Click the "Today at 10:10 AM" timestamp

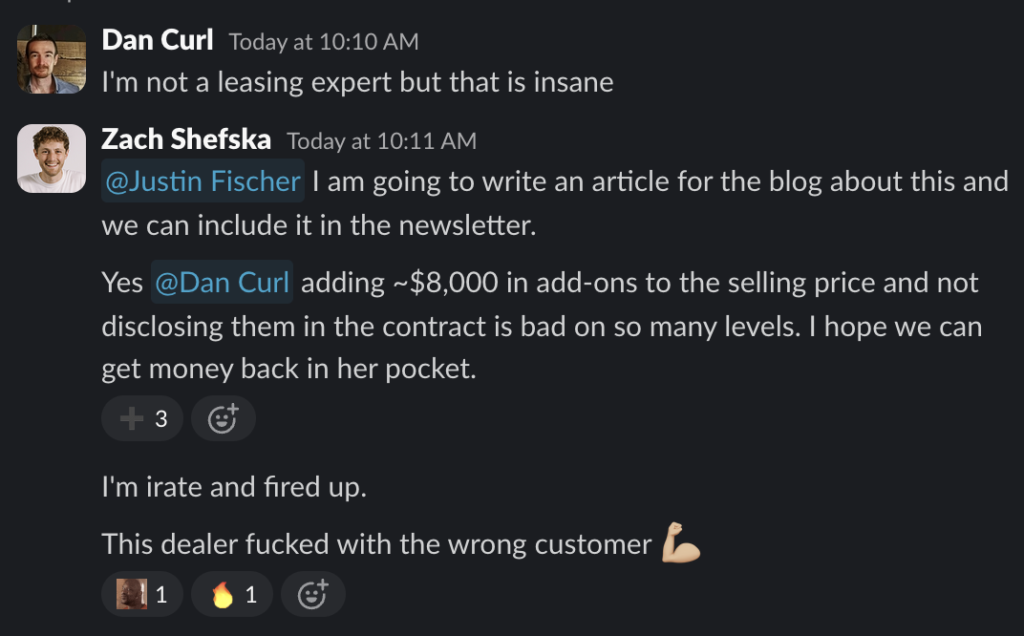(x=324, y=42)
